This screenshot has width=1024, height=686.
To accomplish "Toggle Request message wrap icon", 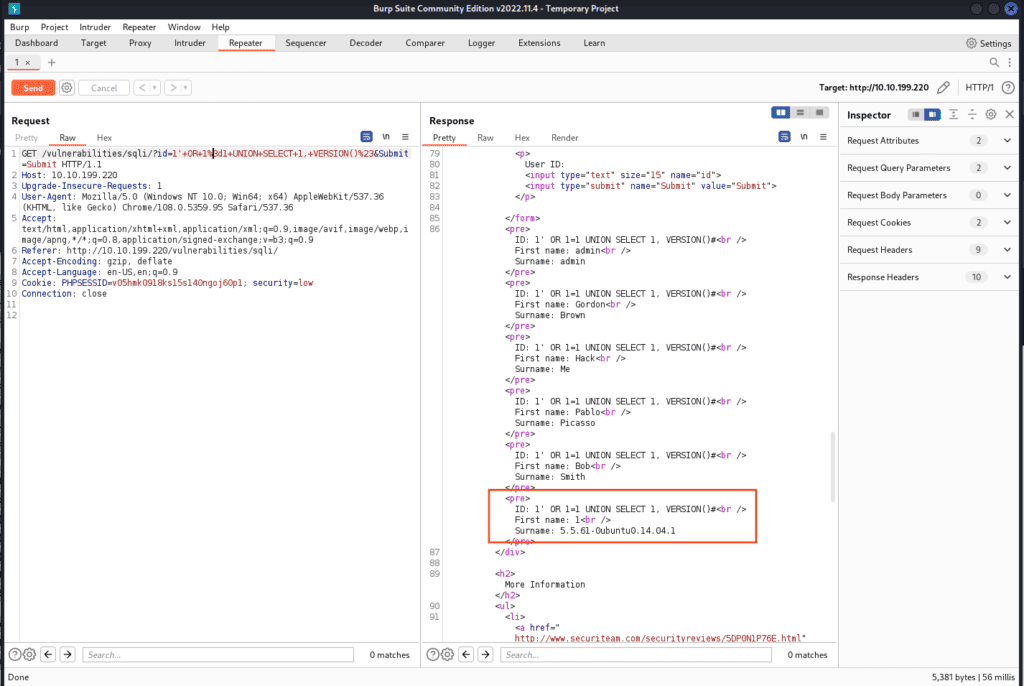I will tap(366, 137).
